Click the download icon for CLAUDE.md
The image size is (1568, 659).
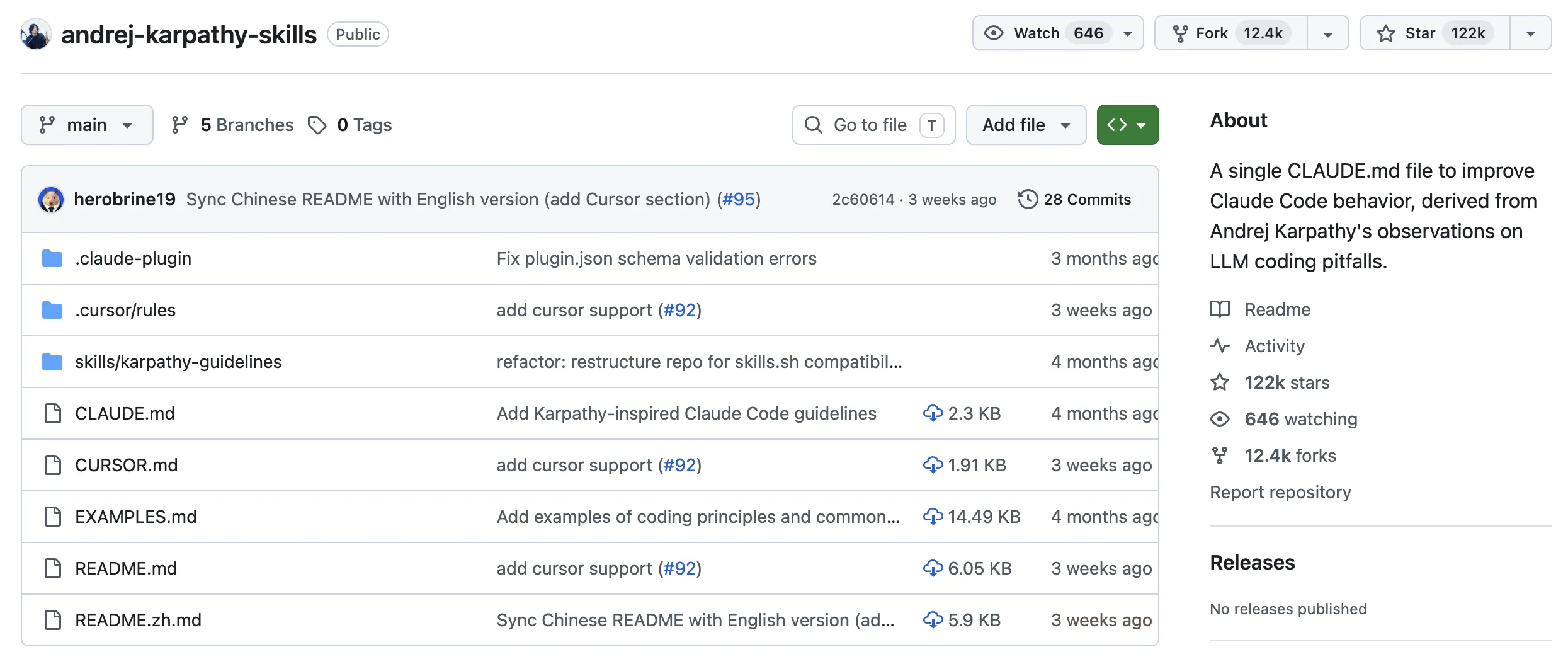[933, 413]
